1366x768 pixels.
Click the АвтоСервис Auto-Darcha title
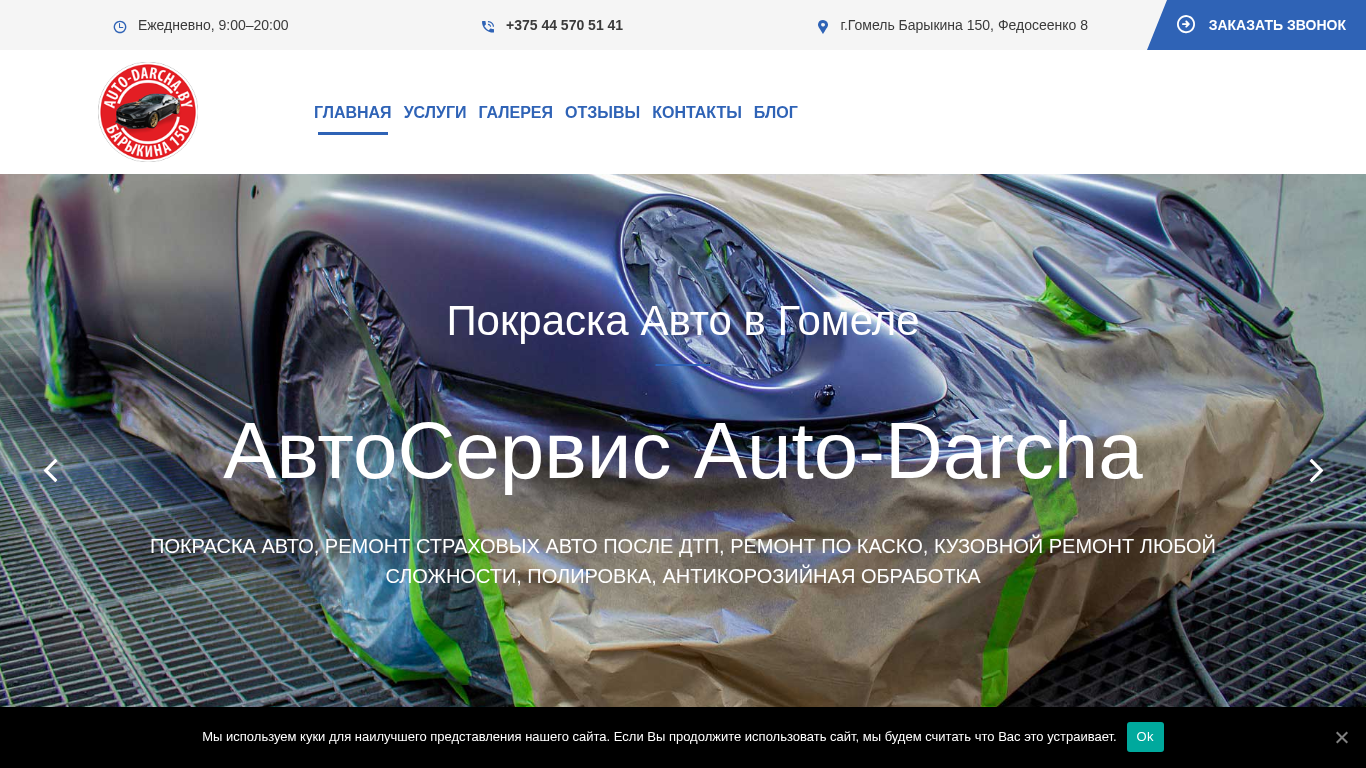tap(683, 451)
